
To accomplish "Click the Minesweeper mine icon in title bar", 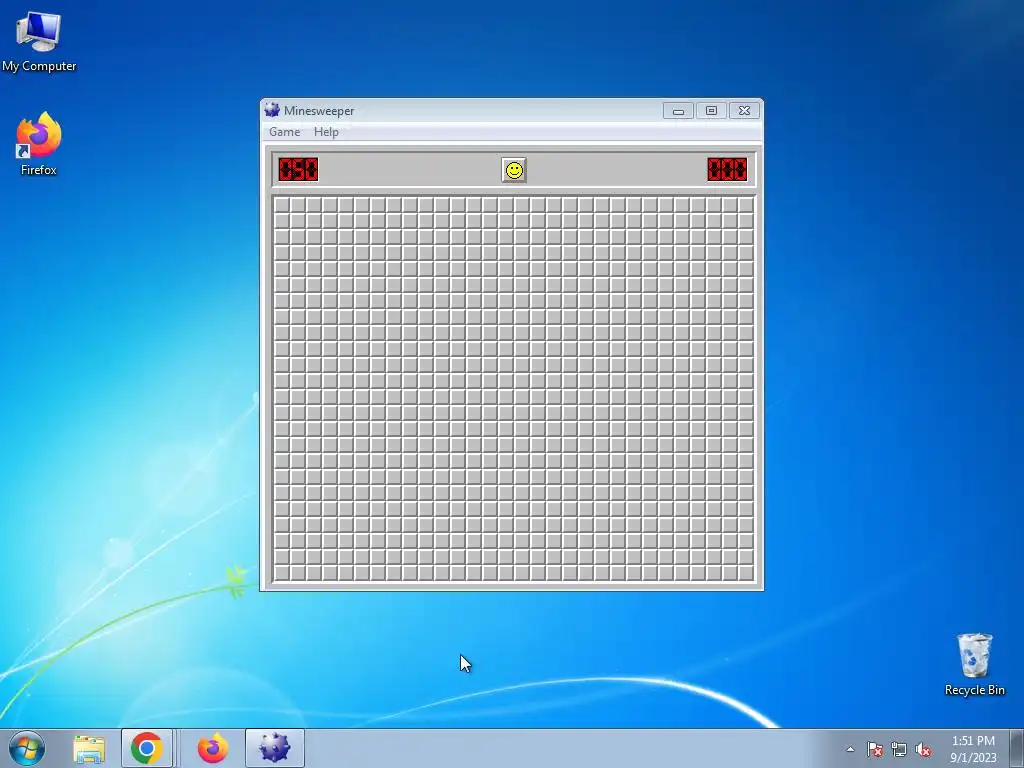I will pyautogui.click(x=272, y=110).
